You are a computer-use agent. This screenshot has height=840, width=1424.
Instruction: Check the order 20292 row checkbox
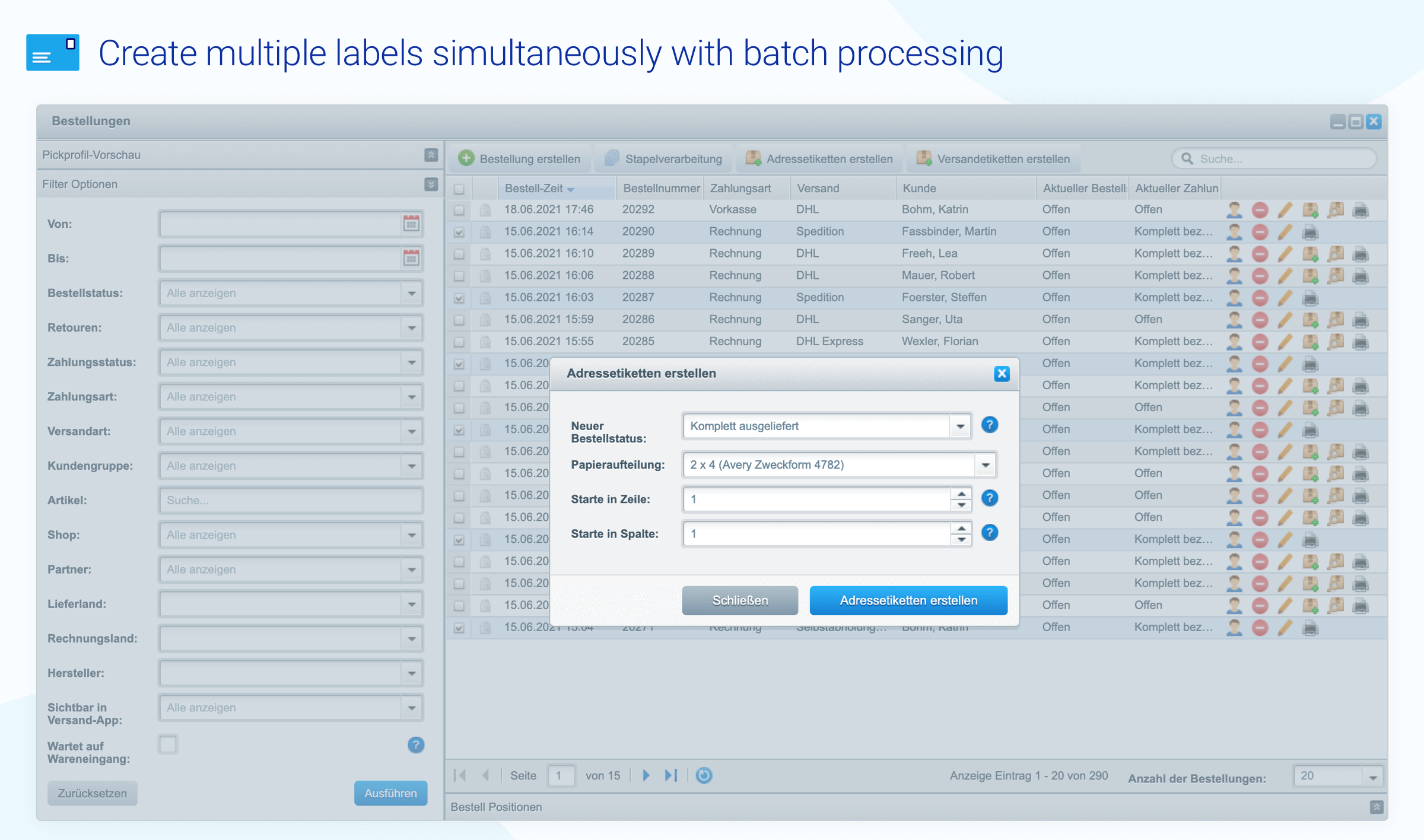459,210
